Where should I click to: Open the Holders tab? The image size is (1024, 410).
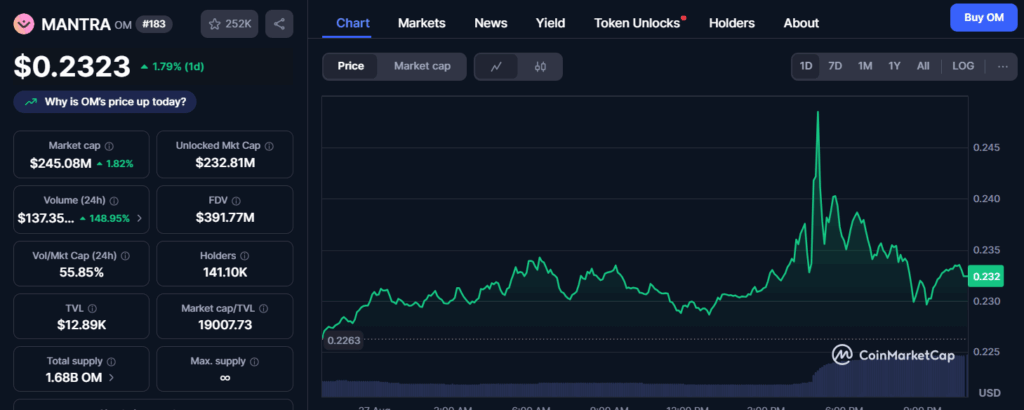click(731, 23)
